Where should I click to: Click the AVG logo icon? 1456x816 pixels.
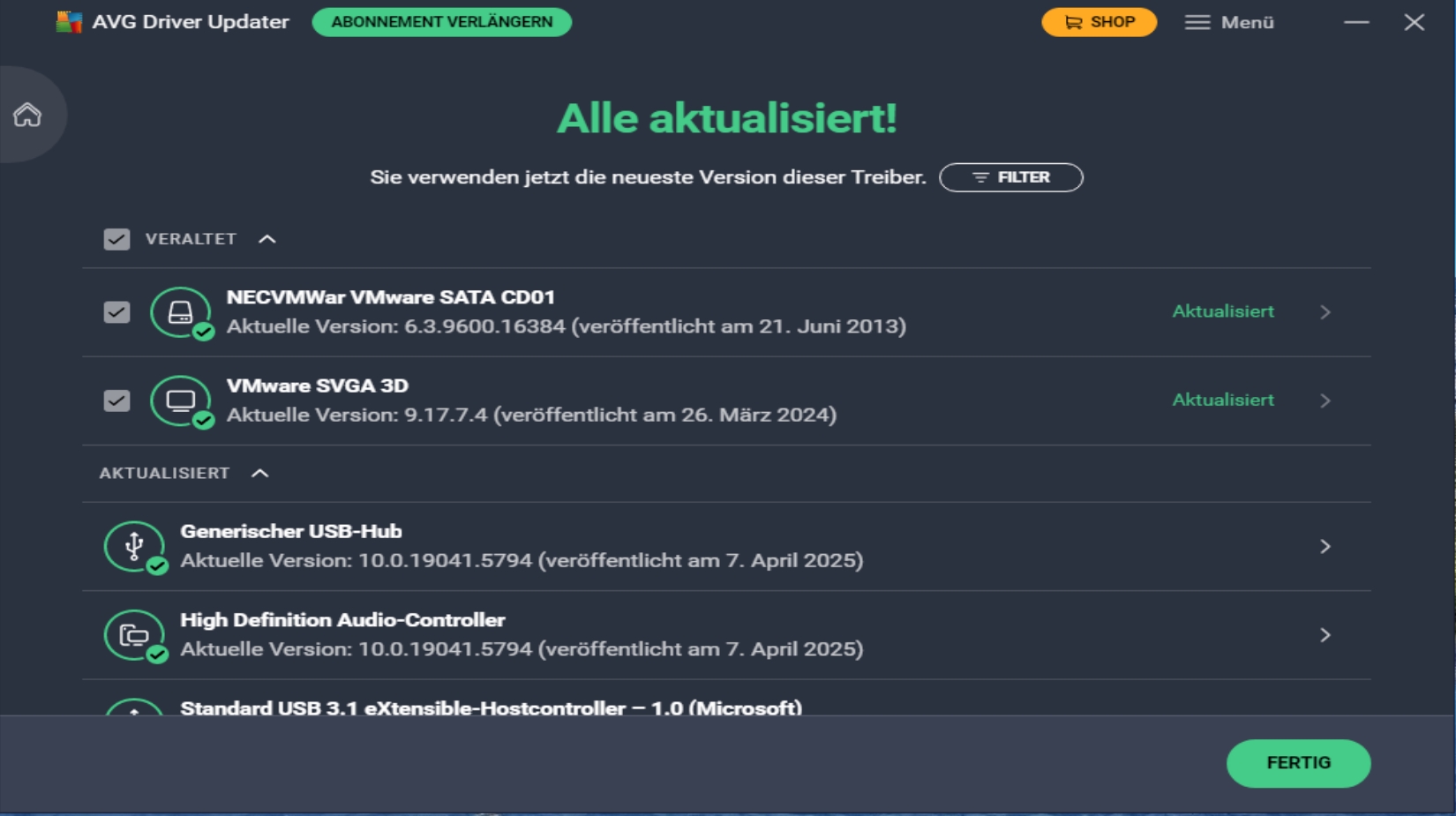(x=69, y=22)
